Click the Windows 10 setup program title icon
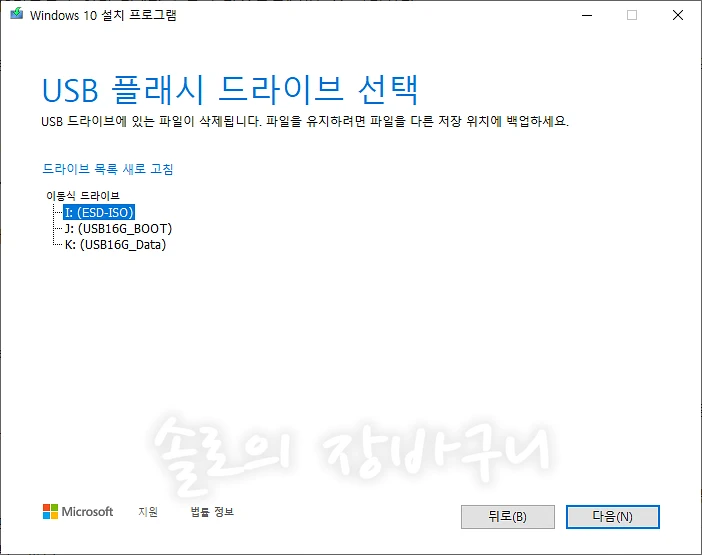The height and width of the screenshot is (555, 702). click(17, 14)
